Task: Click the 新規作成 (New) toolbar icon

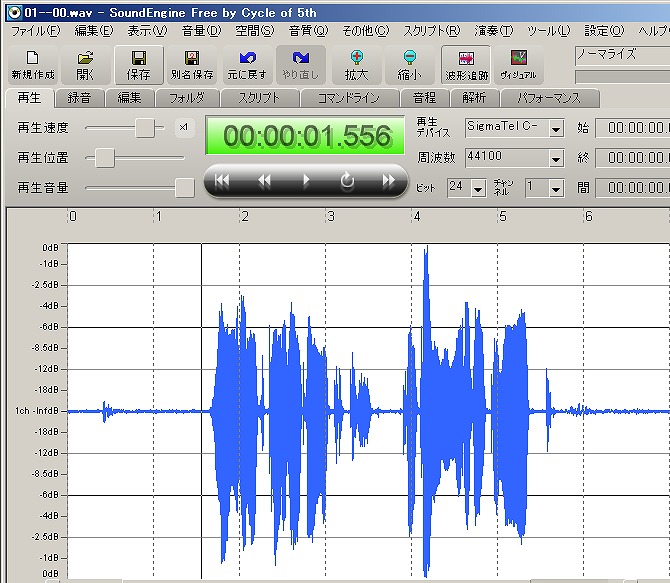Action: 33,65
